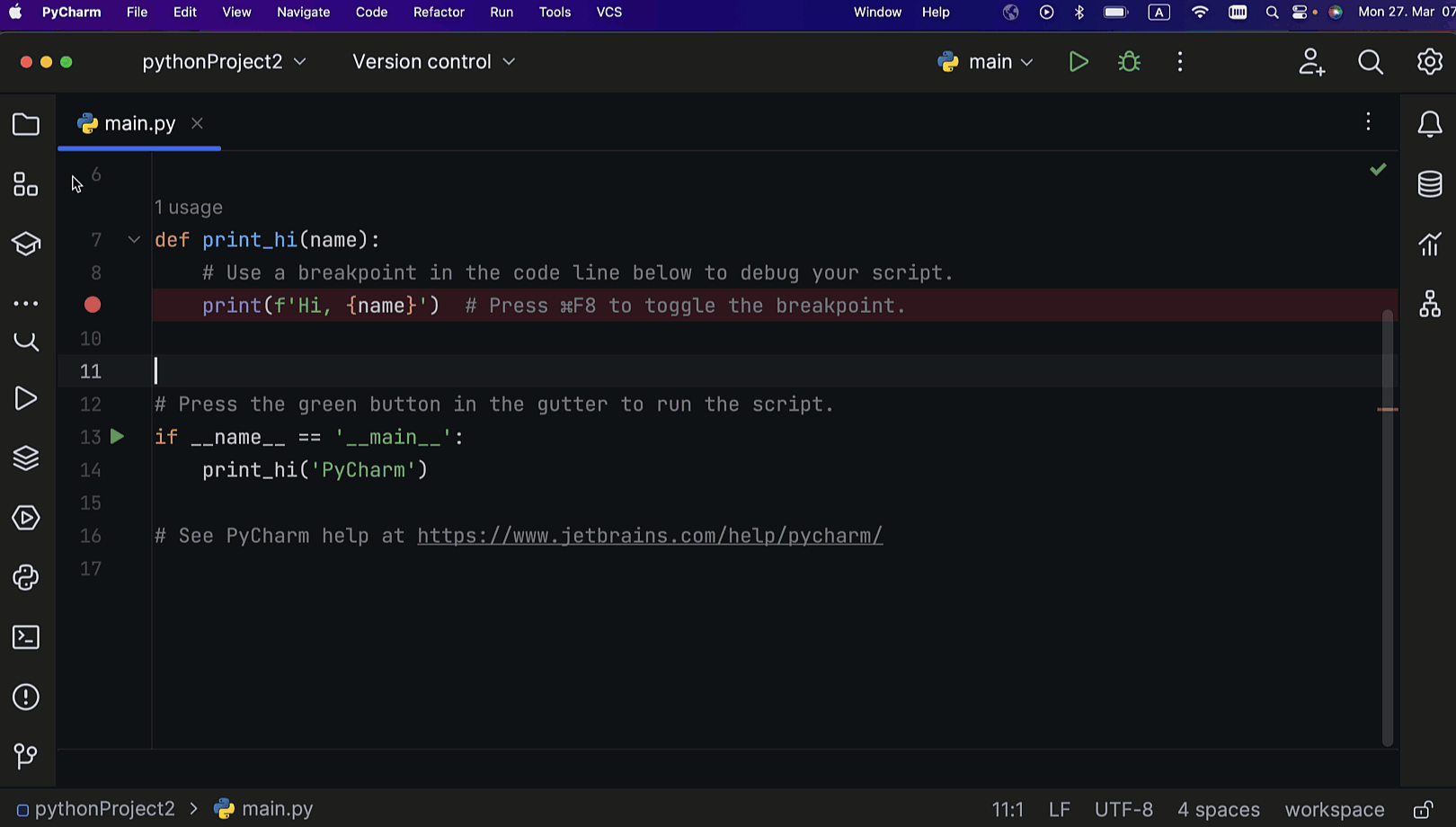1456x827 pixels.
Task: Switch to the main.py tab
Action: [x=139, y=123]
